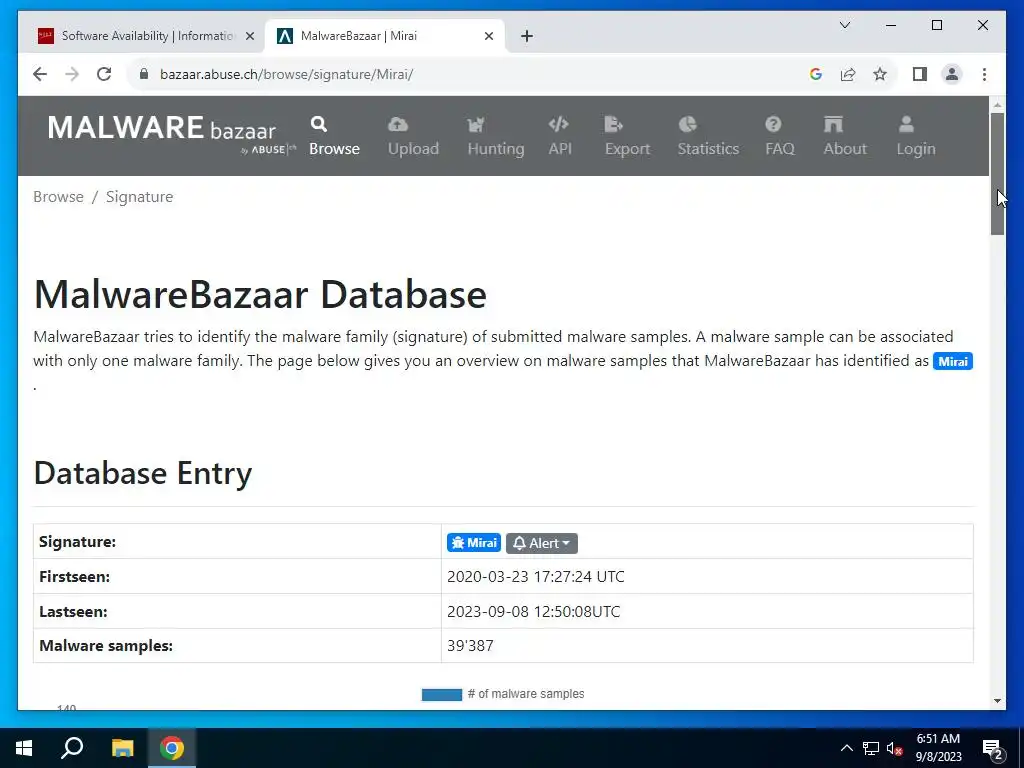Click the Database Entry heading

click(142, 473)
